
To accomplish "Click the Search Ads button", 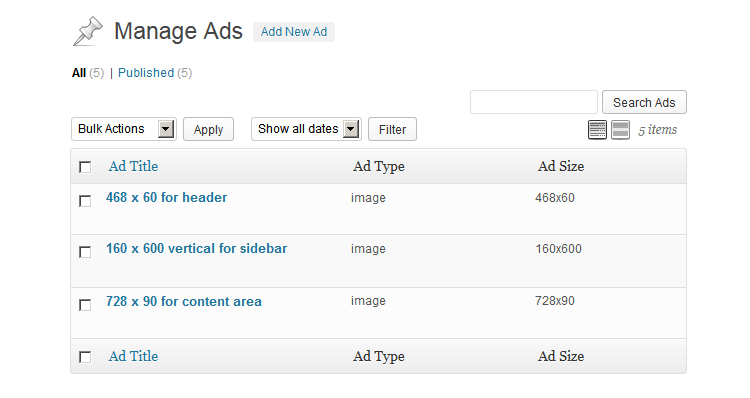I will coord(644,102).
